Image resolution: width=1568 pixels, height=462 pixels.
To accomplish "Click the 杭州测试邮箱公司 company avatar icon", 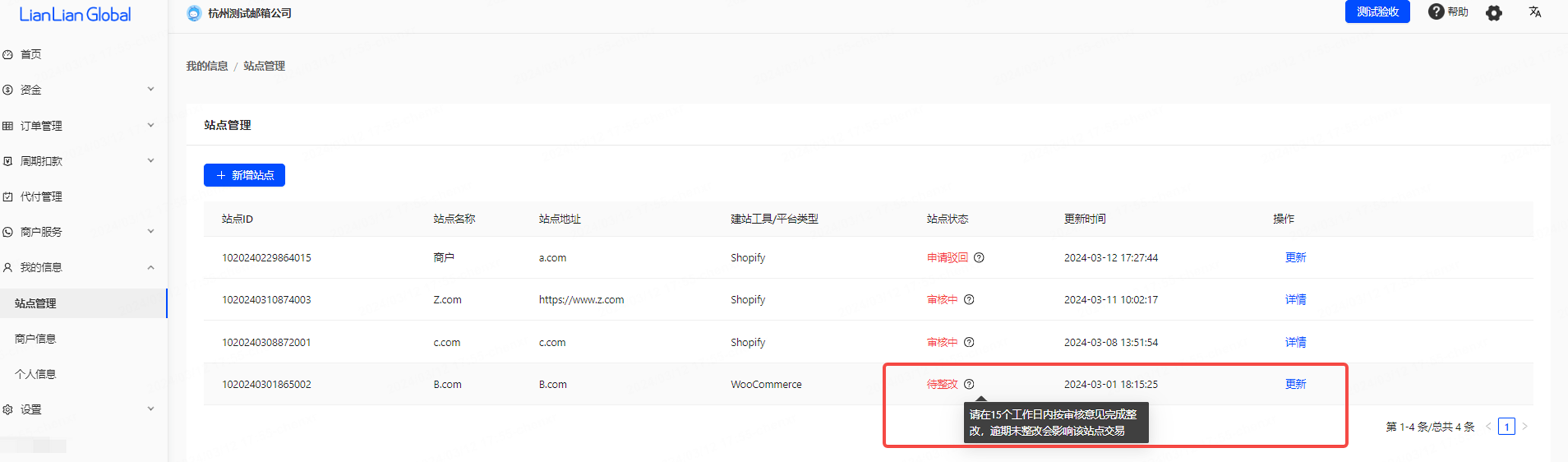I will tap(194, 13).
